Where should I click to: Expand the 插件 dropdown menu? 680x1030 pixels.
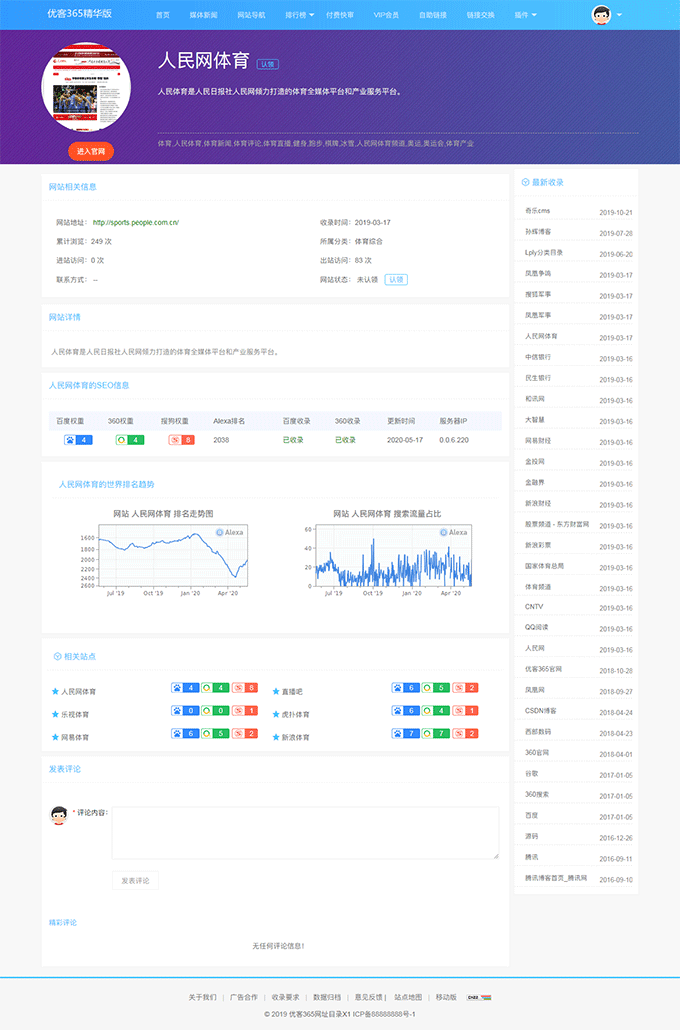coord(525,15)
